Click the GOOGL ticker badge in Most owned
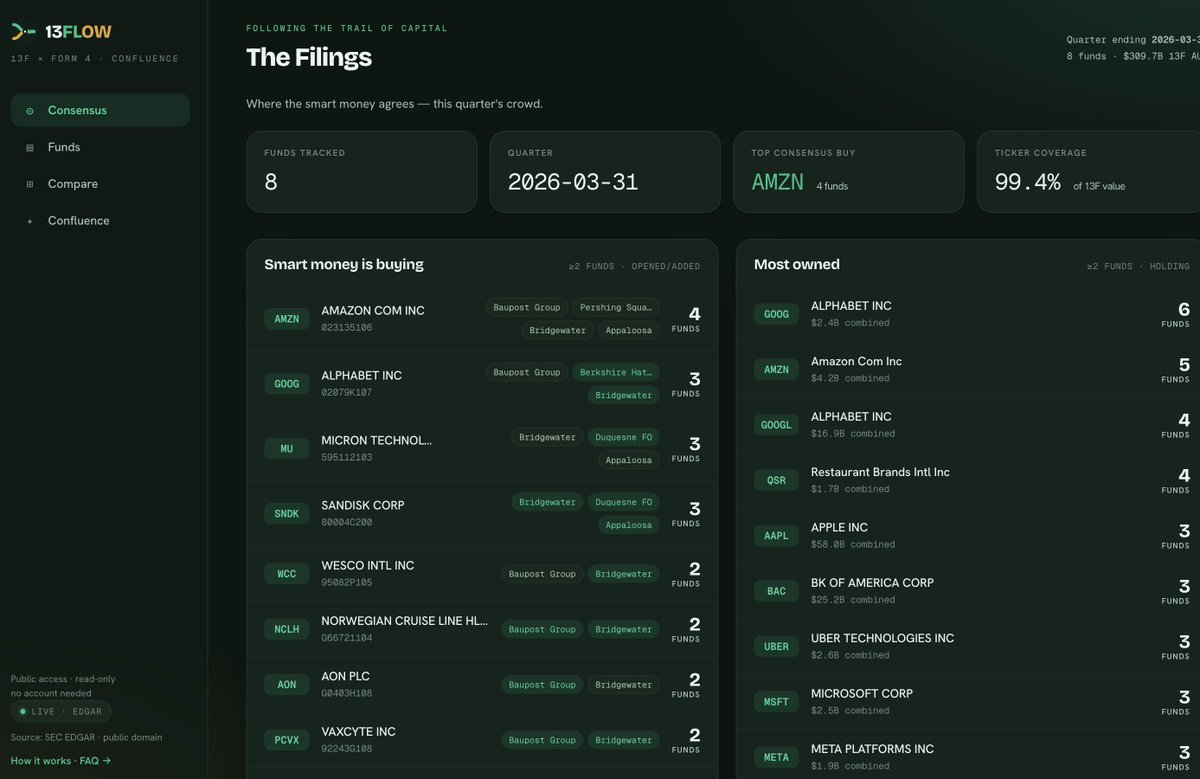1200x779 pixels. pyautogui.click(x=776, y=425)
